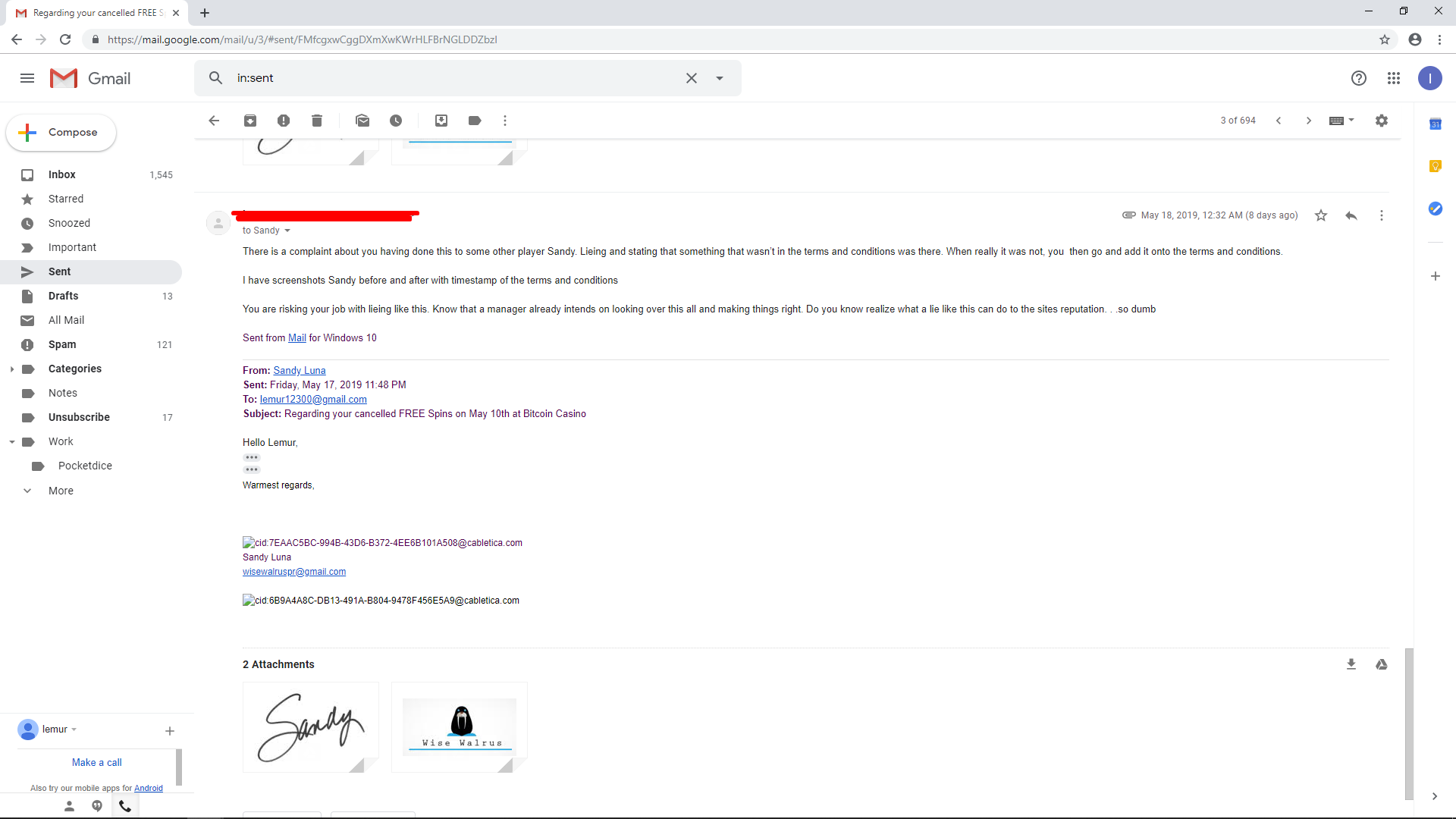Get add-ons plus icon
Image resolution: width=1456 pixels, height=819 pixels.
coord(1436,276)
